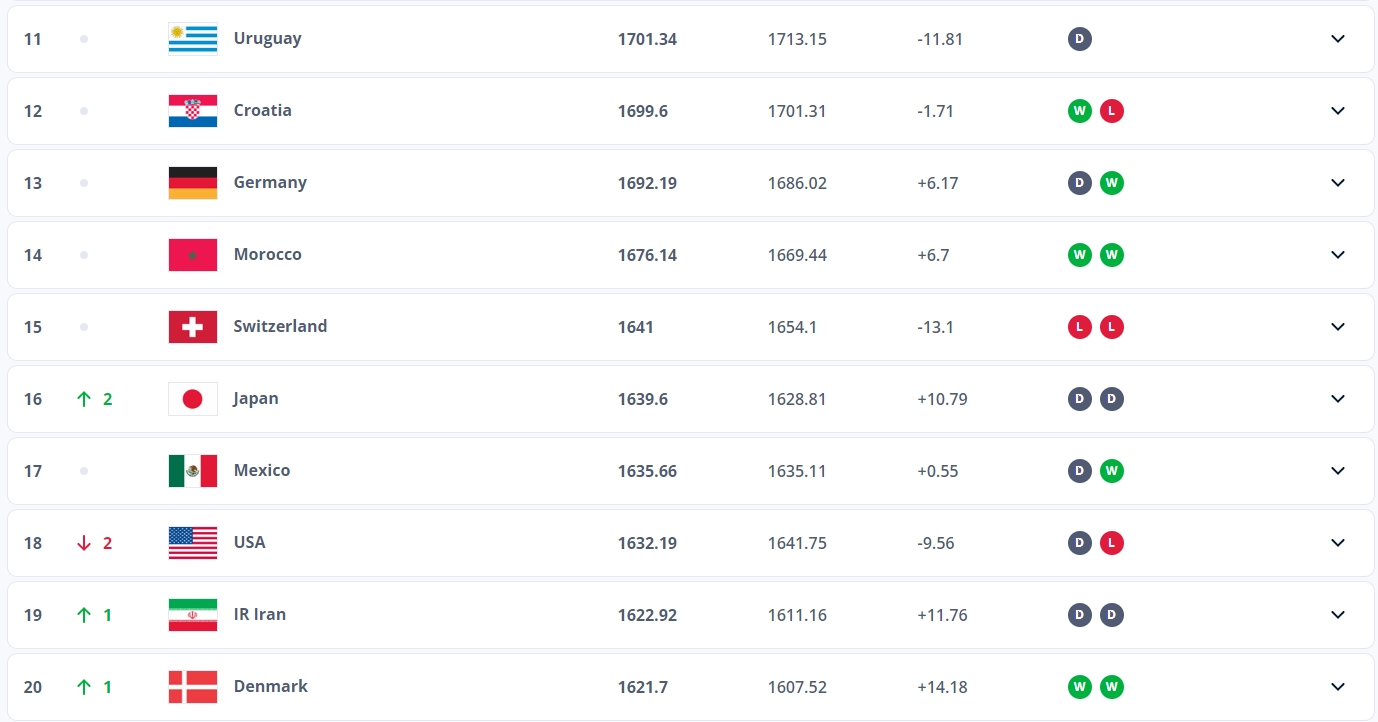Click the Uruguay flag icon
Image resolution: width=1378 pixels, height=722 pixels.
point(193,39)
